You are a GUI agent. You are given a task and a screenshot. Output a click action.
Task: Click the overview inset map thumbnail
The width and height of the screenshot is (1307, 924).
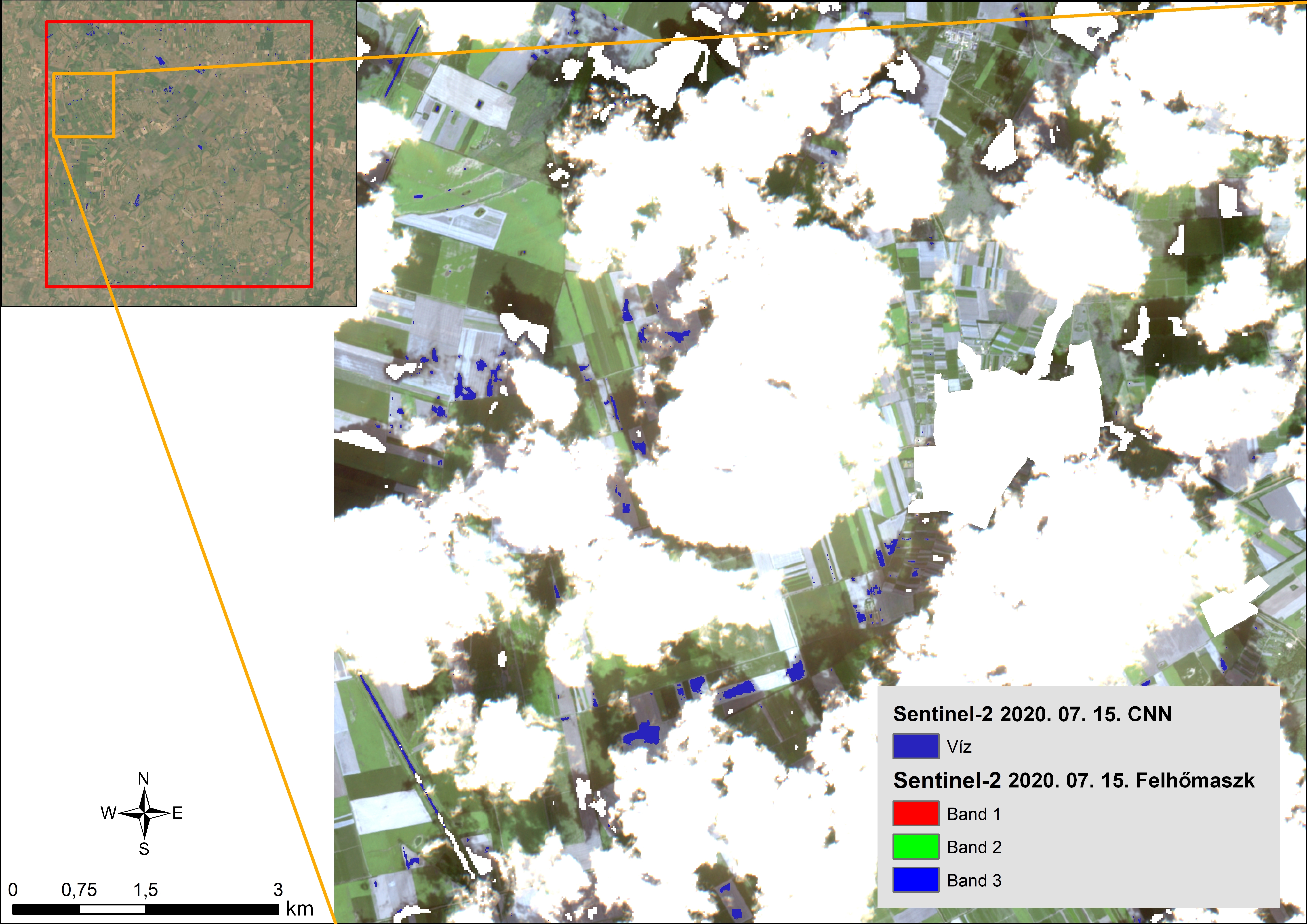(x=179, y=154)
